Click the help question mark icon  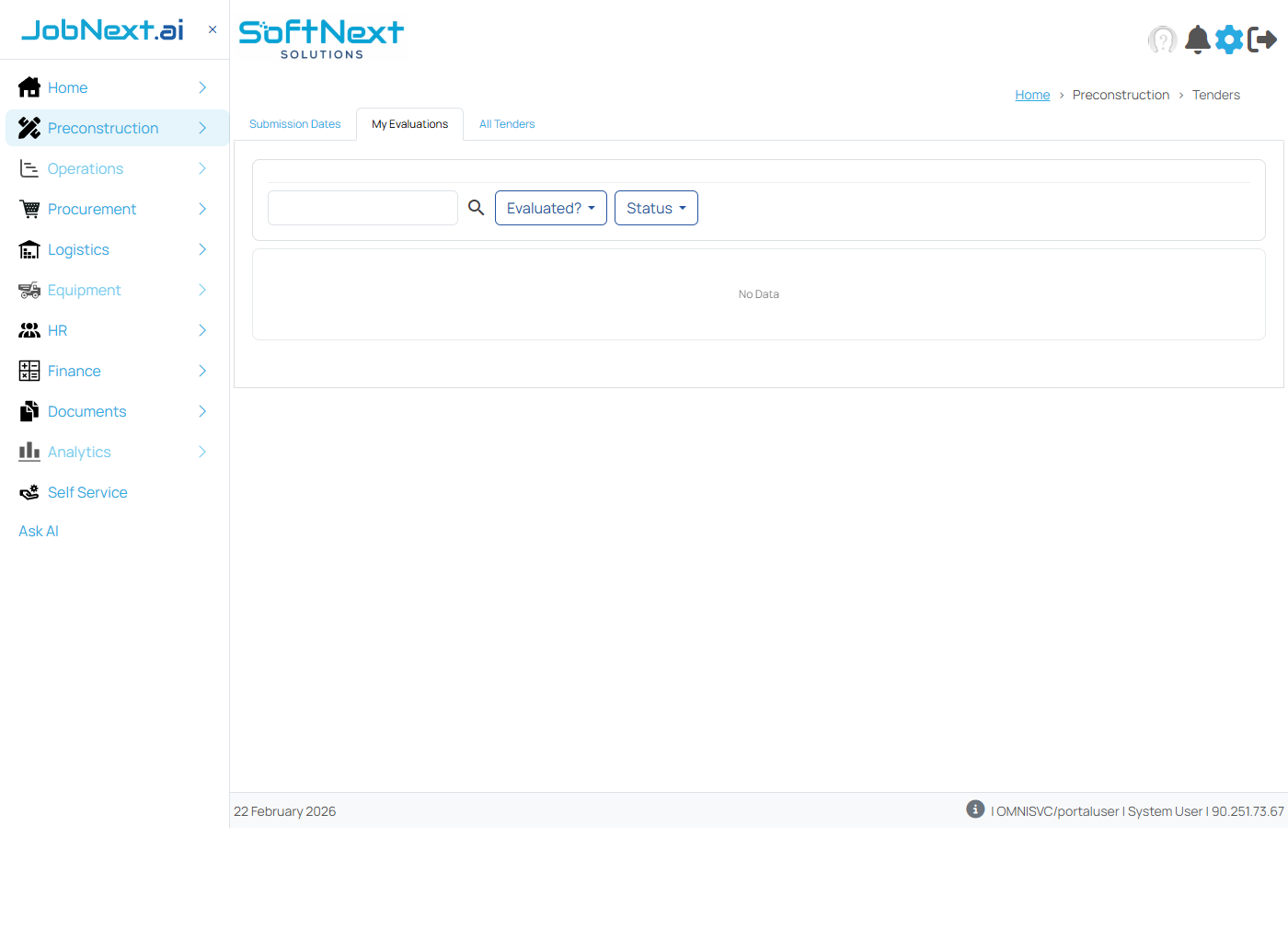click(1162, 40)
